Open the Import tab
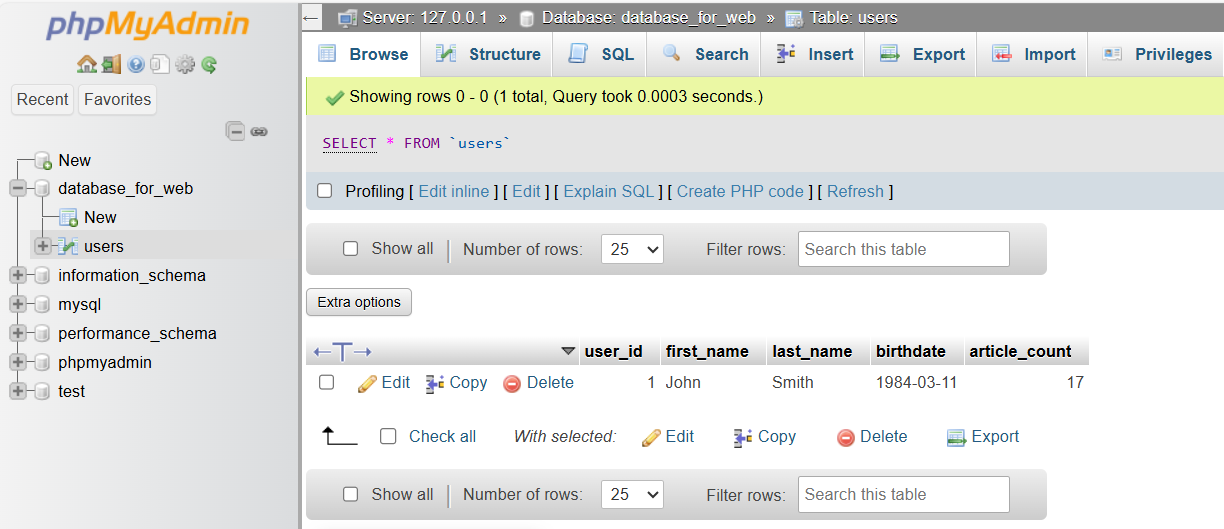The image size is (1224, 529). 1033,54
